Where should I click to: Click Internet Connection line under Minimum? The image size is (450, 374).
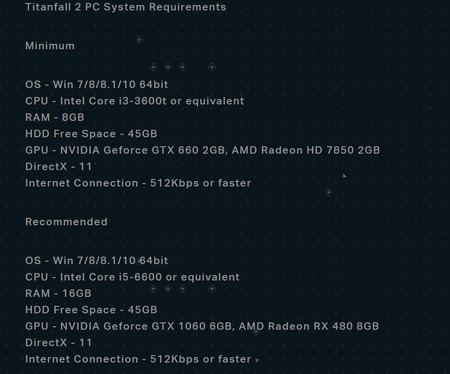[138, 183]
